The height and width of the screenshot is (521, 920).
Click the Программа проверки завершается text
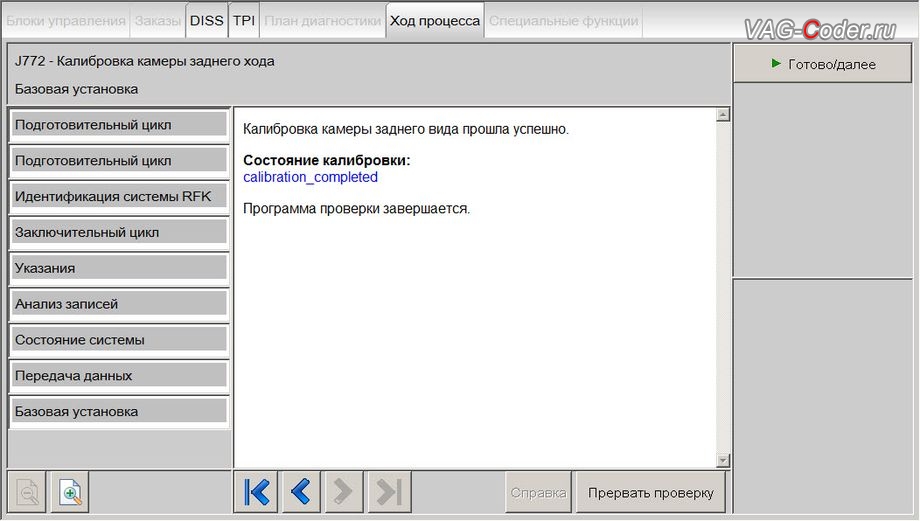click(x=357, y=209)
